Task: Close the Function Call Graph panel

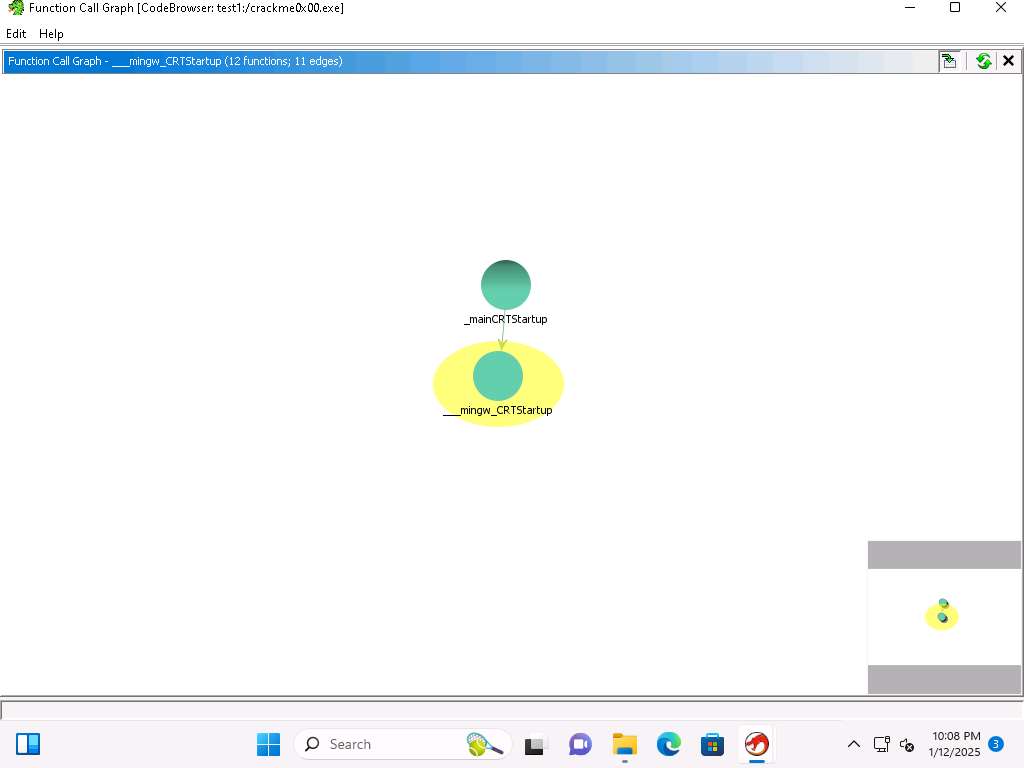Action: tap(1008, 61)
